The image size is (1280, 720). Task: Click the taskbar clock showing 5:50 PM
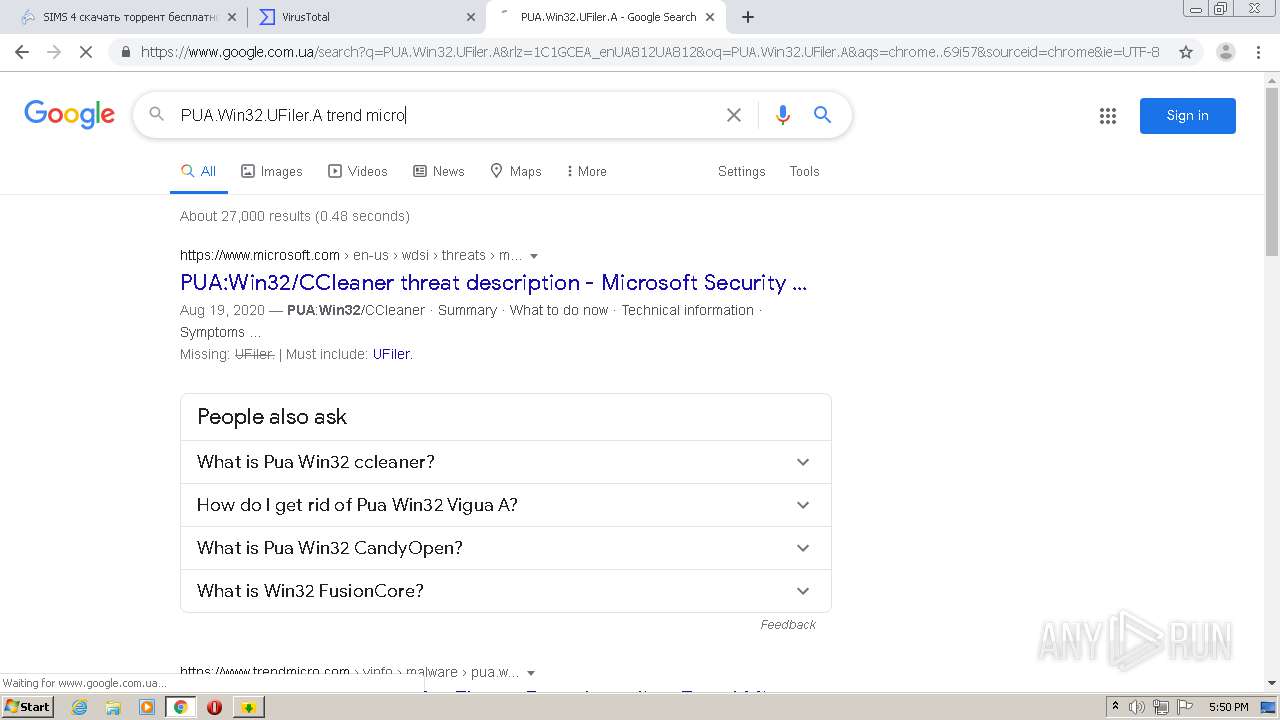(1228, 707)
